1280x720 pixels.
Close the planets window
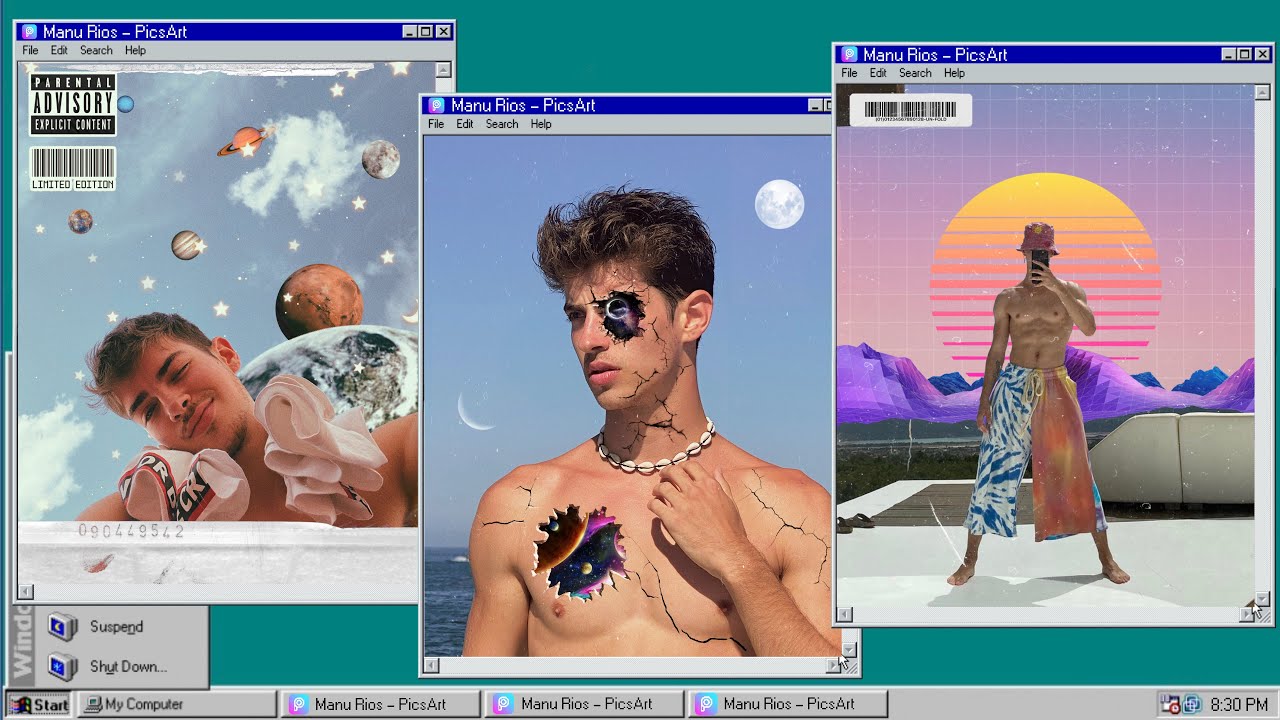(x=444, y=32)
